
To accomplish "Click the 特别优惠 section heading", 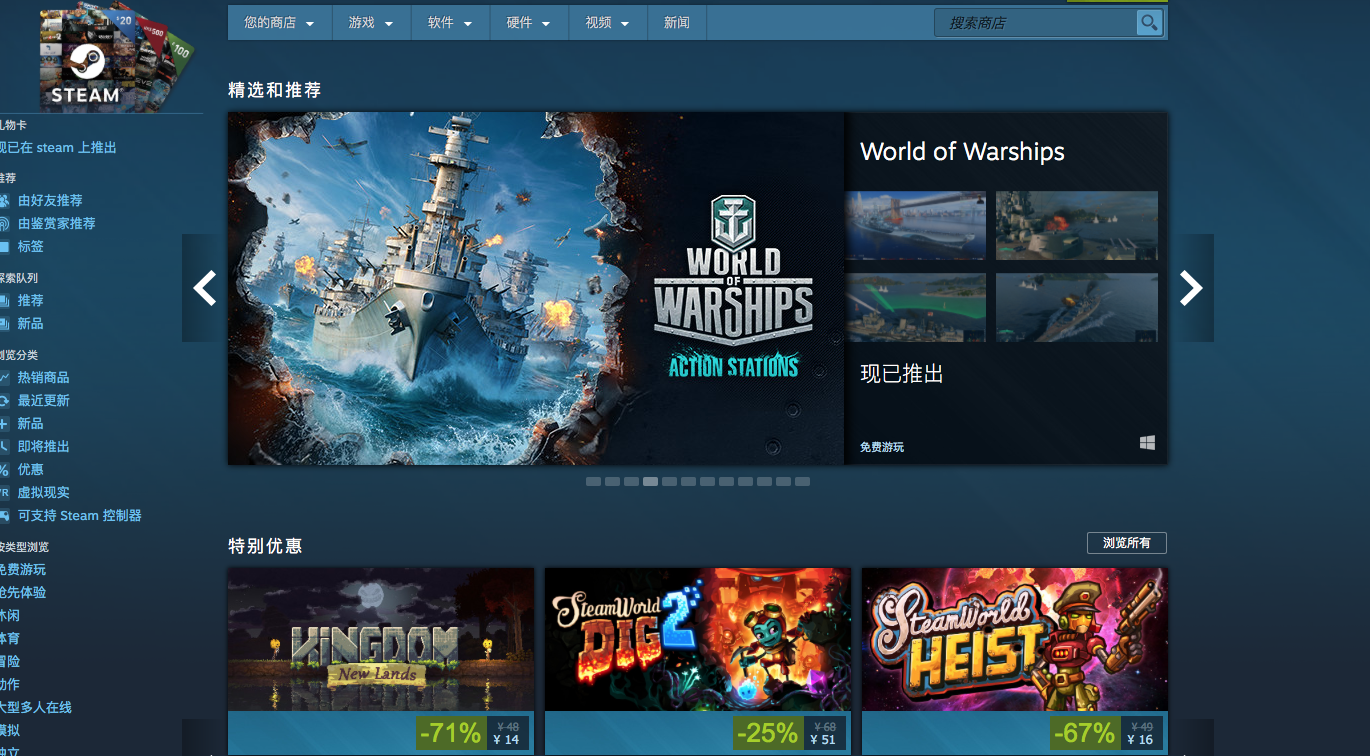I will (x=265, y=546).
